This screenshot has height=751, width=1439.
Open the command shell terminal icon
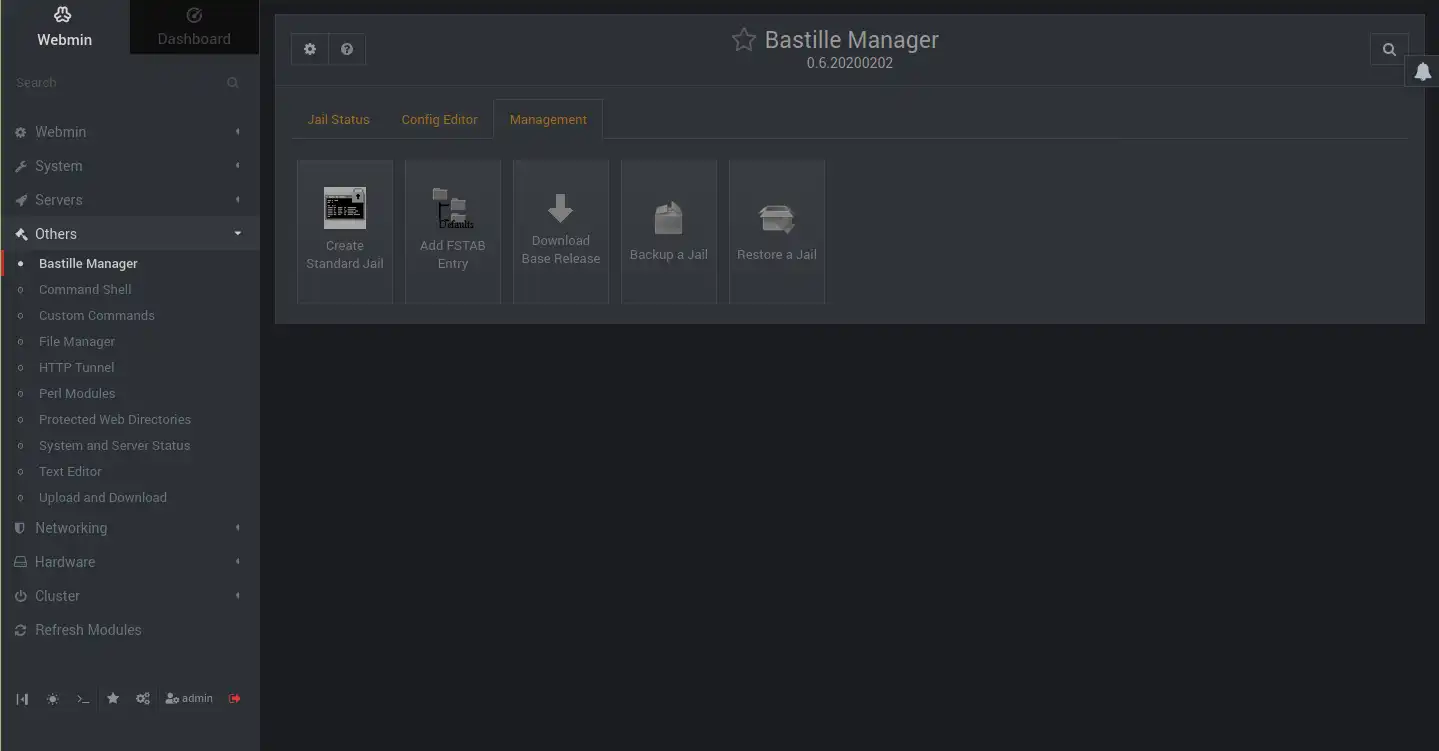coord(83,699)
